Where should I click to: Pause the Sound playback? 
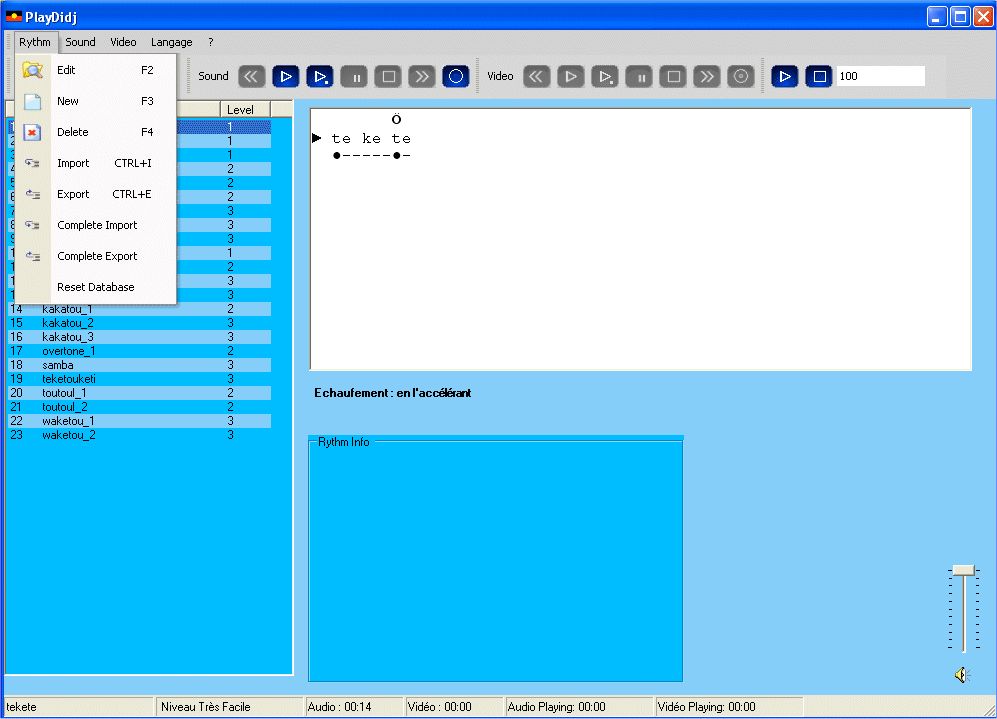354,77
